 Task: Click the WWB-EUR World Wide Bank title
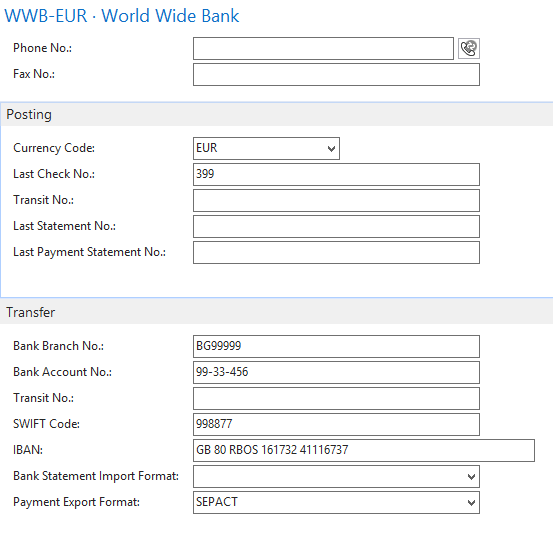122,16
